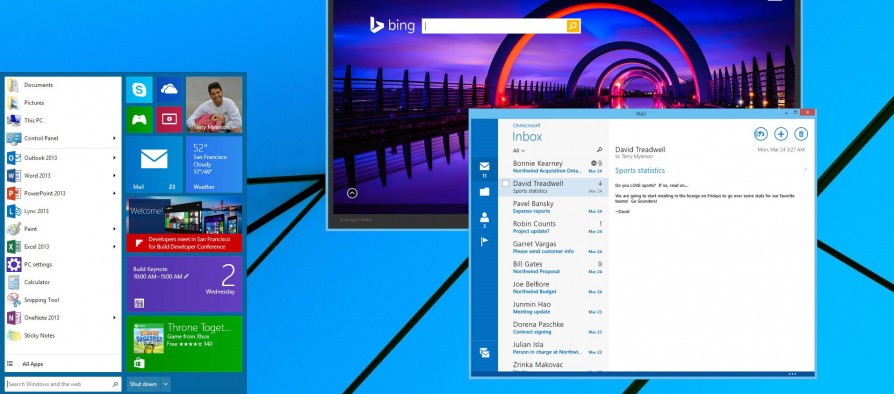Viewport: 894px width, 394px height.
Task: Launch Outlook 2013 from the Start menu
Action: click(x=62, y=158)
